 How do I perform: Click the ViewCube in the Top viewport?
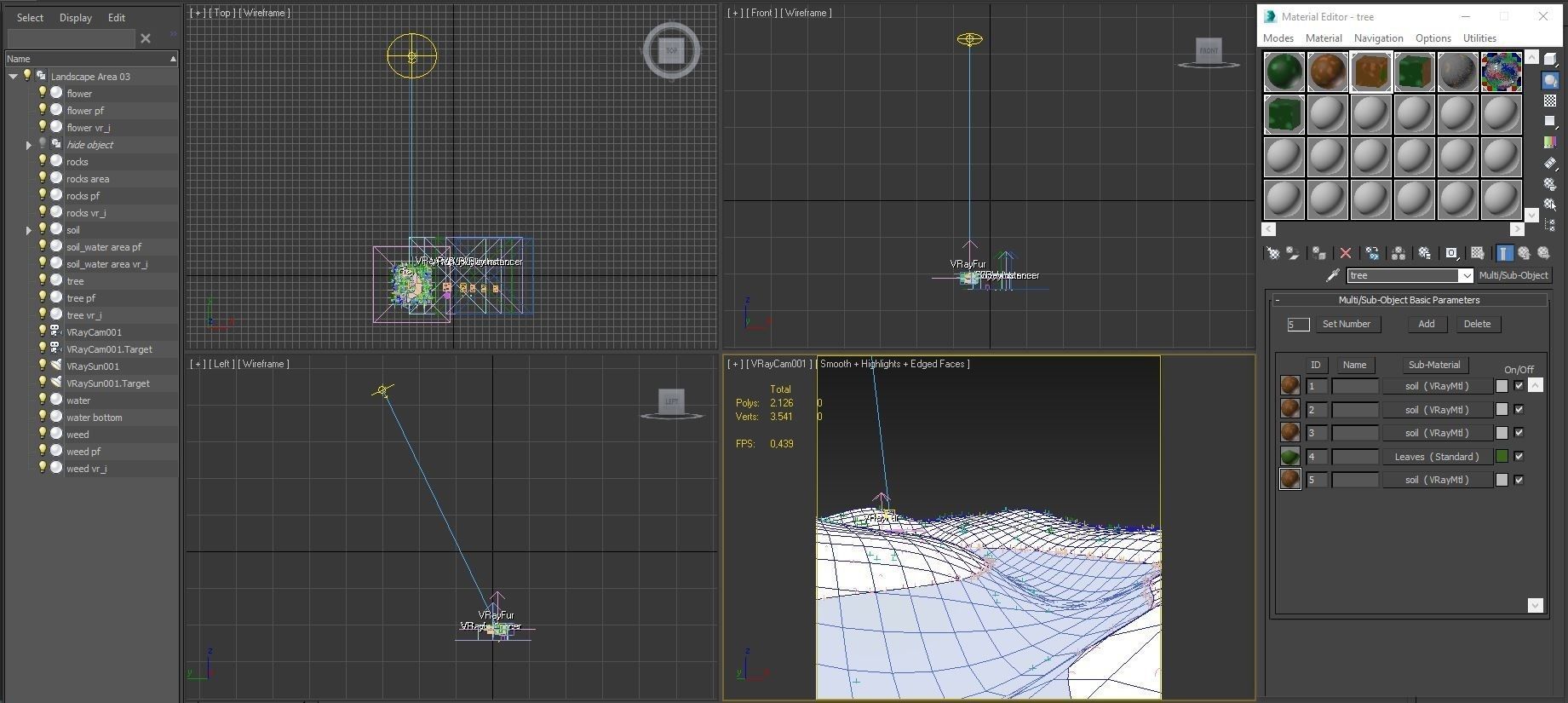(671, 51)
